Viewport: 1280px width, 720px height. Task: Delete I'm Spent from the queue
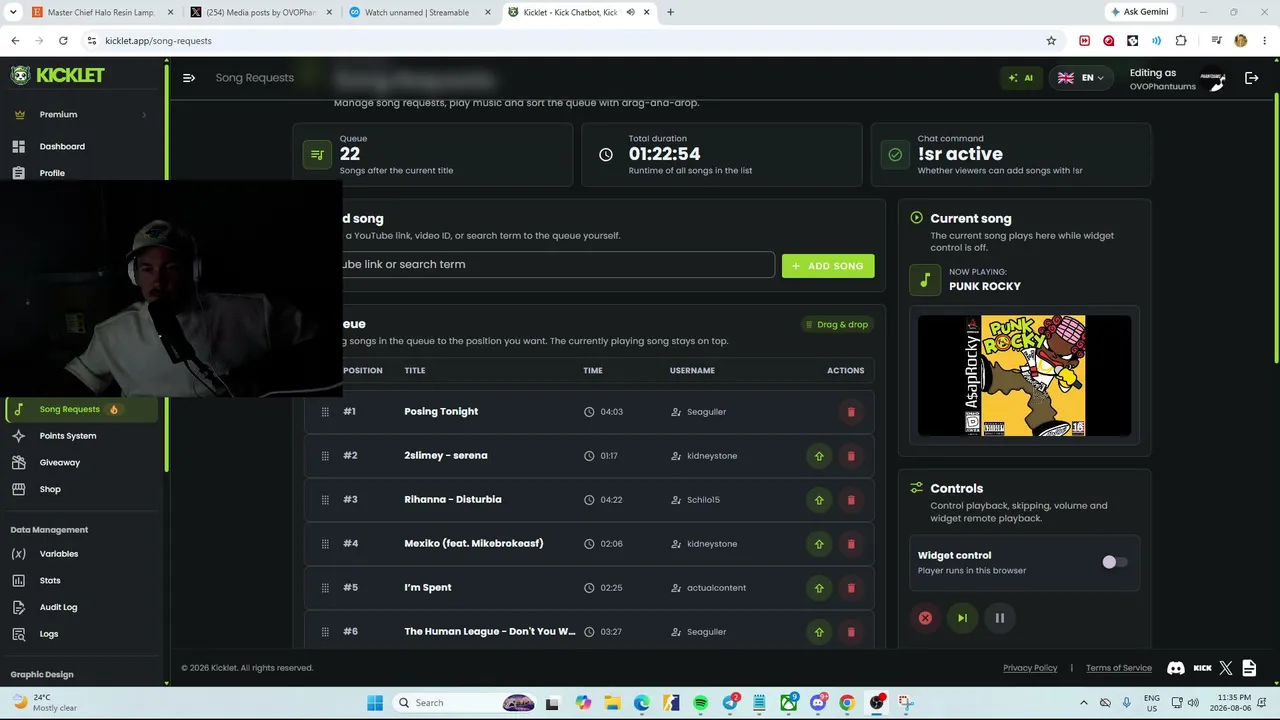851,588
